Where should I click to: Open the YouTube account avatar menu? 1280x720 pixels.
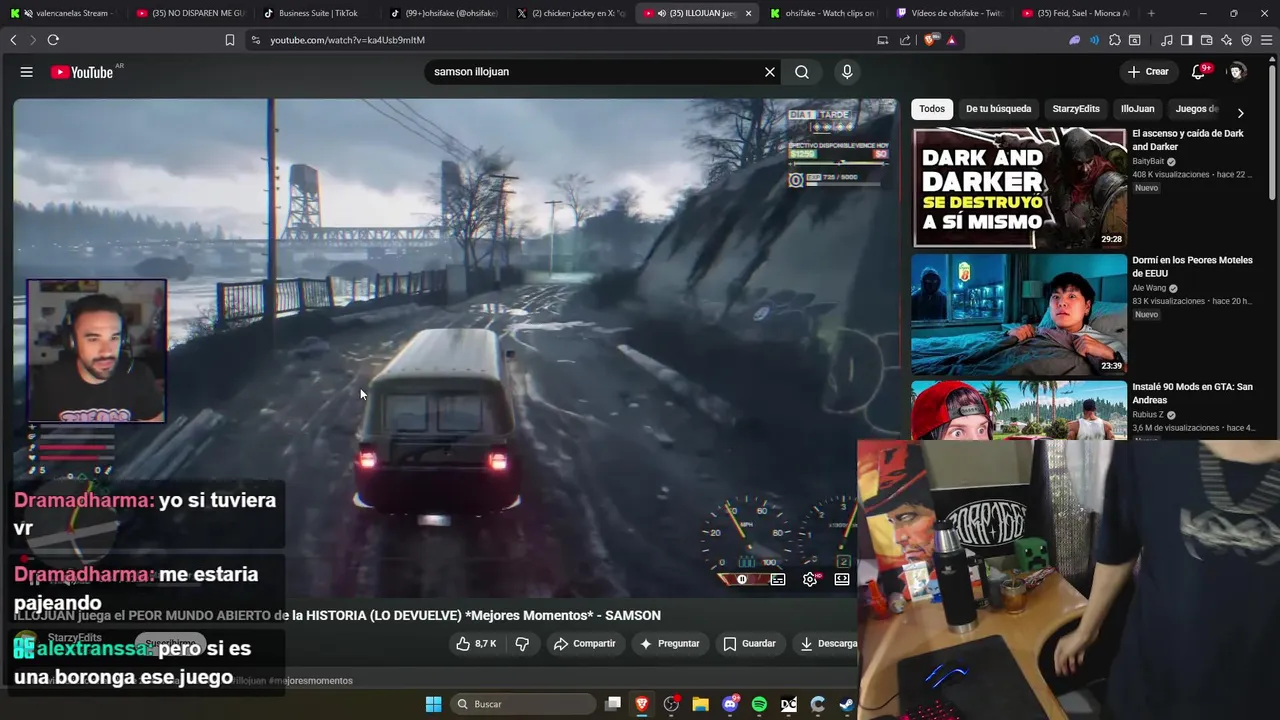[1237, 72]
